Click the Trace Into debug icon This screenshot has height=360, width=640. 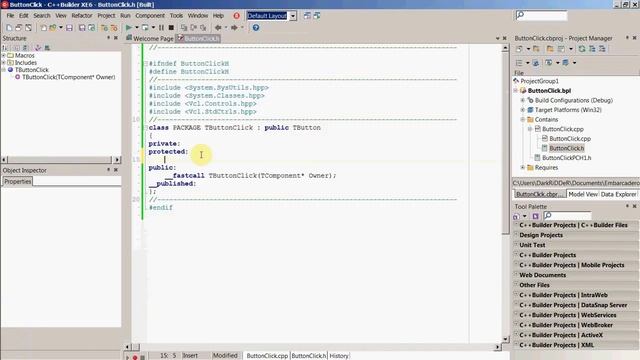click(184, 28)
